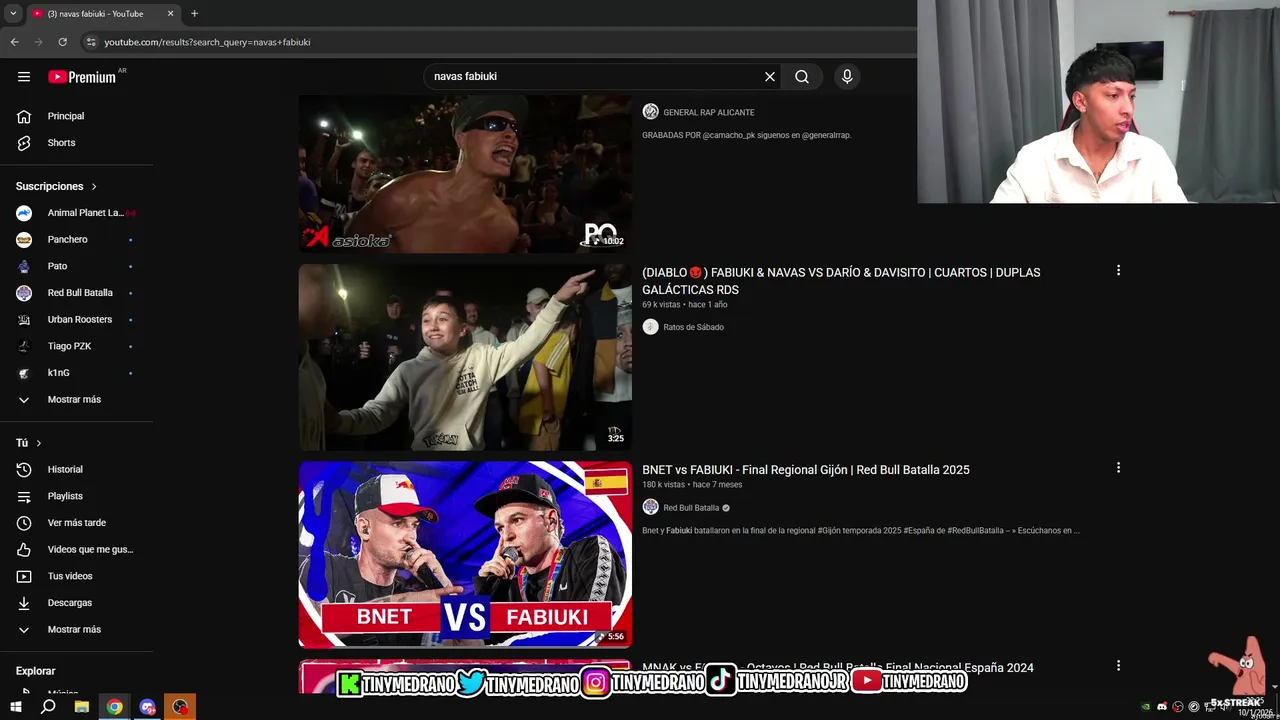This screenshot has height=720, width=1280.
Task: Visit the Ratos de Sábado channel
Action: point(693,327)
